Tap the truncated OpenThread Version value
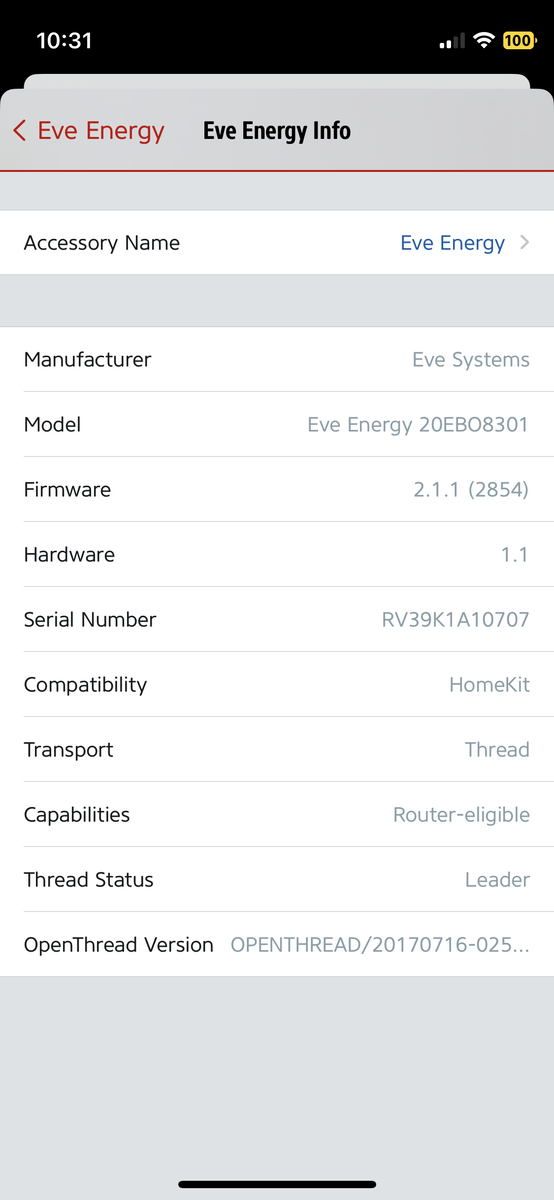The width and height of the screenshot is (554, 1200). coord(380,945)
